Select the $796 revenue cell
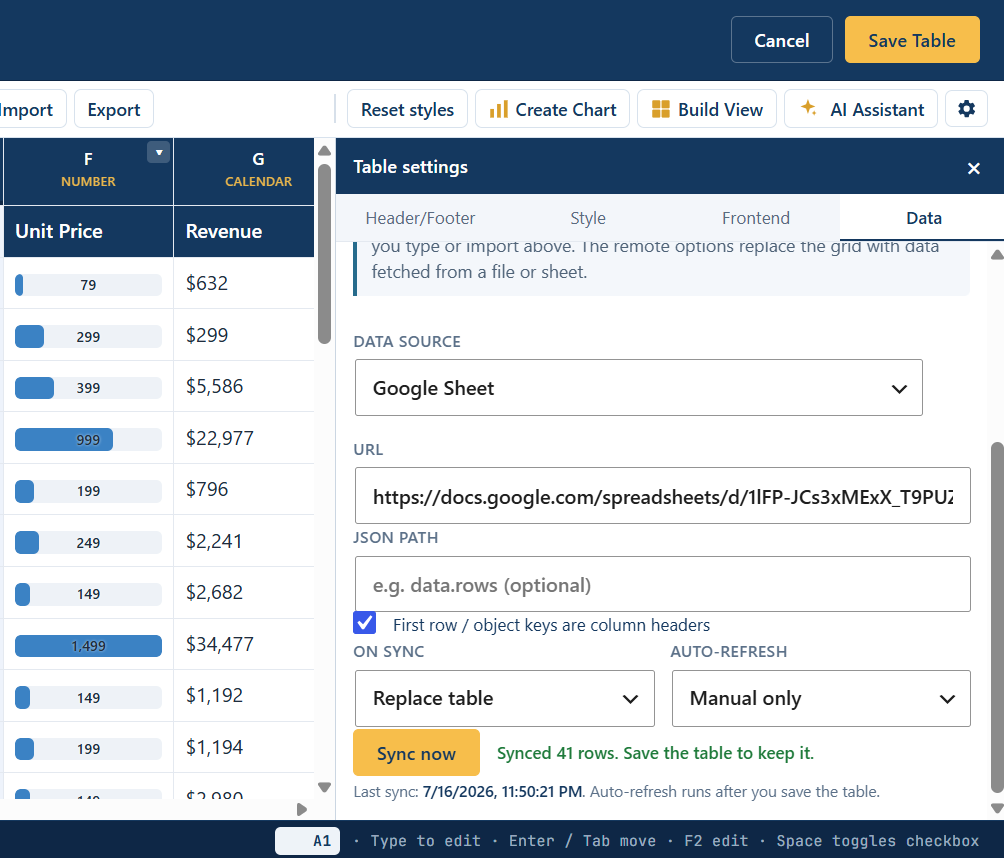1004x858 pixels. point(244,489)
